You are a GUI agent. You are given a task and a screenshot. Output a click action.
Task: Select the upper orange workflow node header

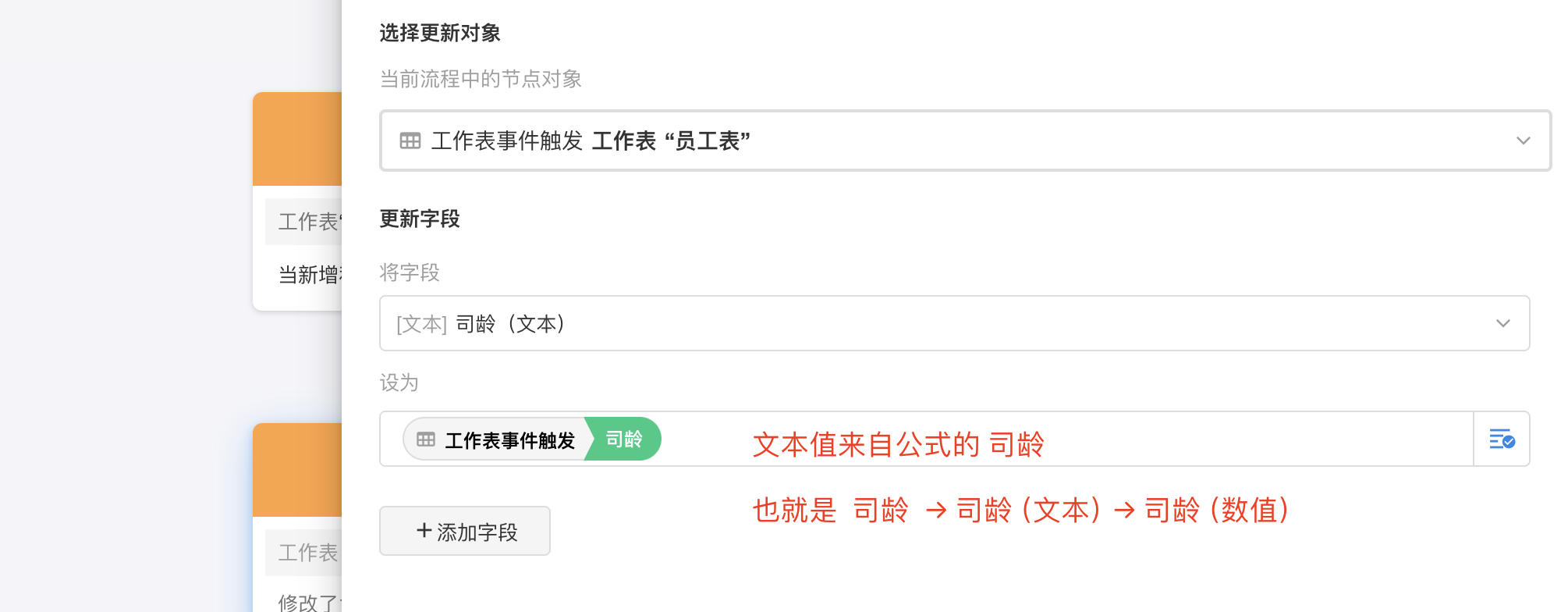pyautogui.click(x=297, y=139)
